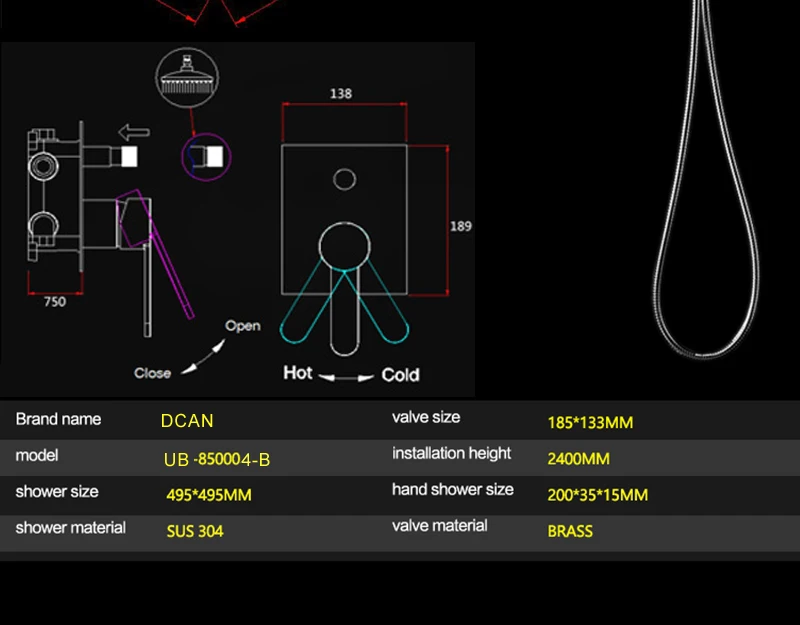
Task: Click the 'installation height' label
Action: 452,453
